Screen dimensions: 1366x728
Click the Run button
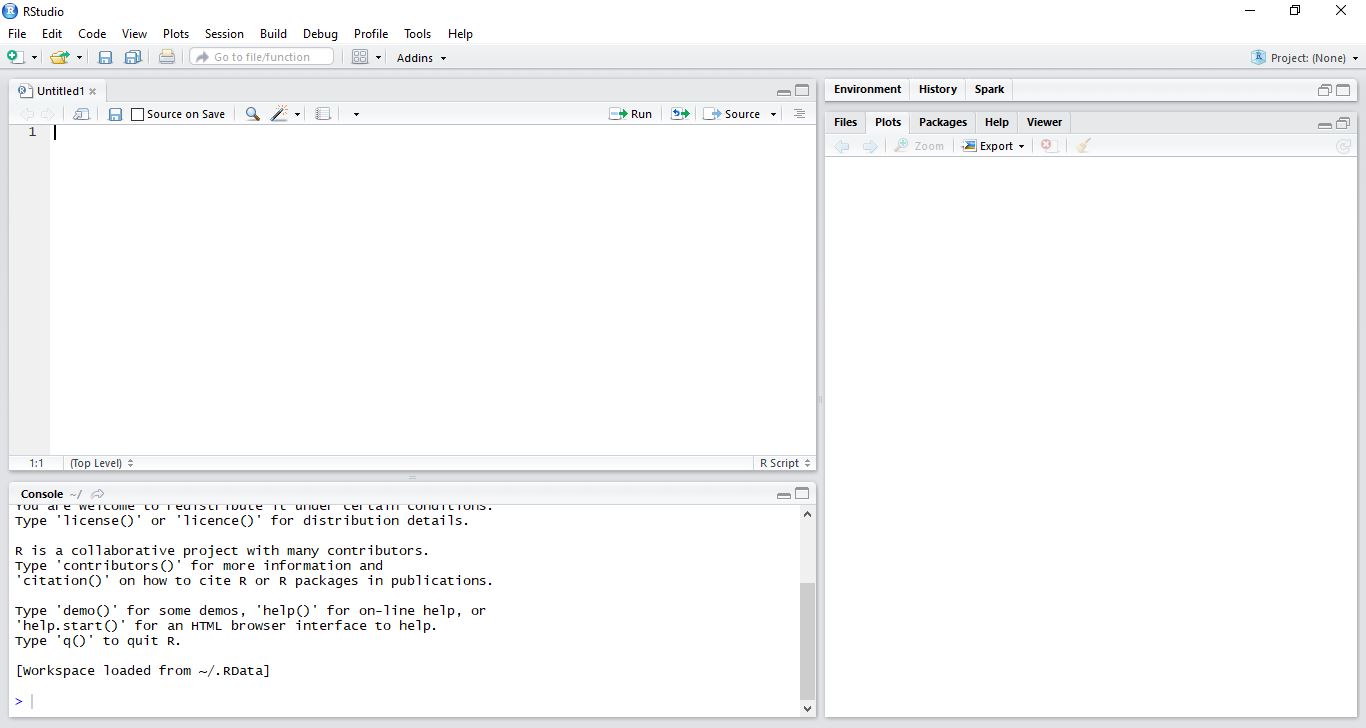[631, 114]
